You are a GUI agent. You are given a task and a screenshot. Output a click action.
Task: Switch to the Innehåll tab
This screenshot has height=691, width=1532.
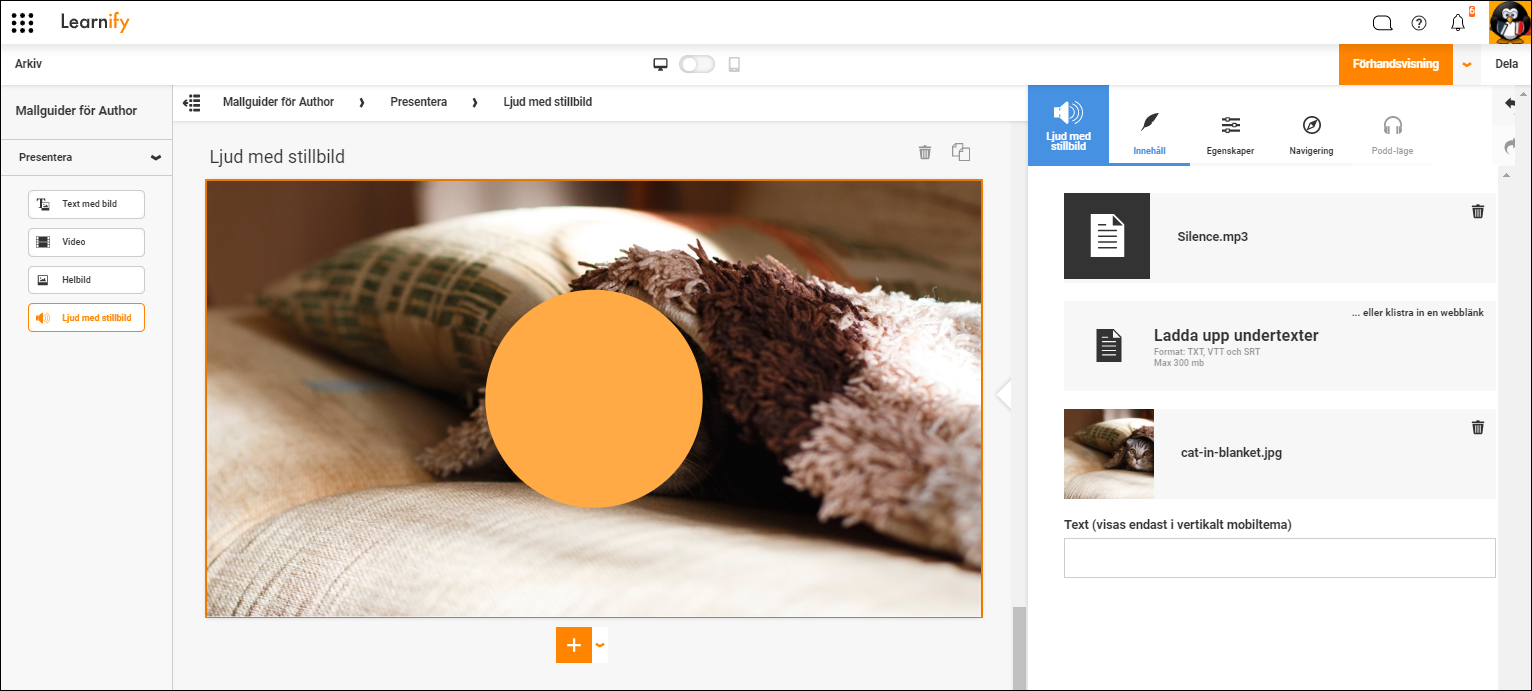click(1150, 134)
